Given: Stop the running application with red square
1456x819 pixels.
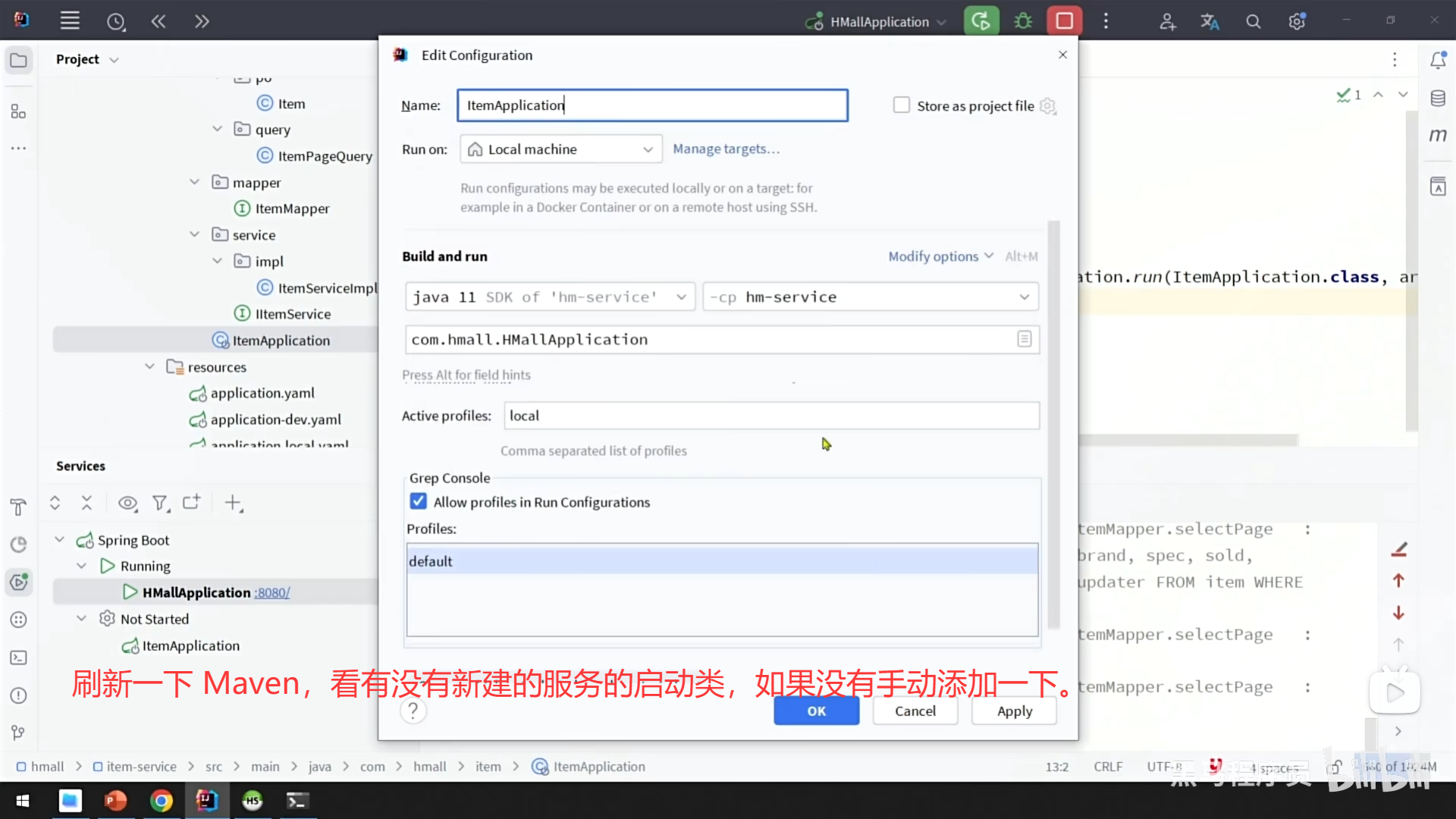Looking at the screenshot, I should tap(1064, 21).
